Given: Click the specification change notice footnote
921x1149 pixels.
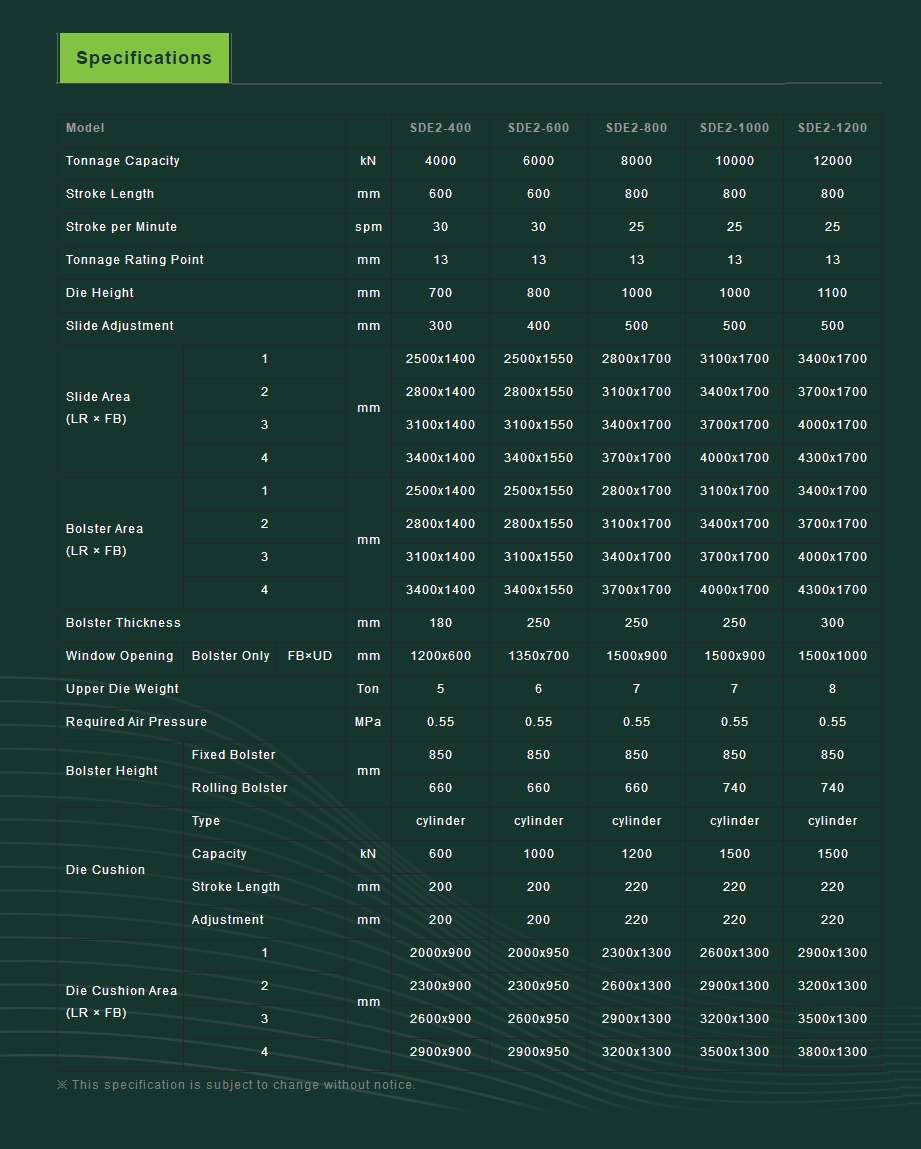Looking at the screenshot, I should 236,1085.
